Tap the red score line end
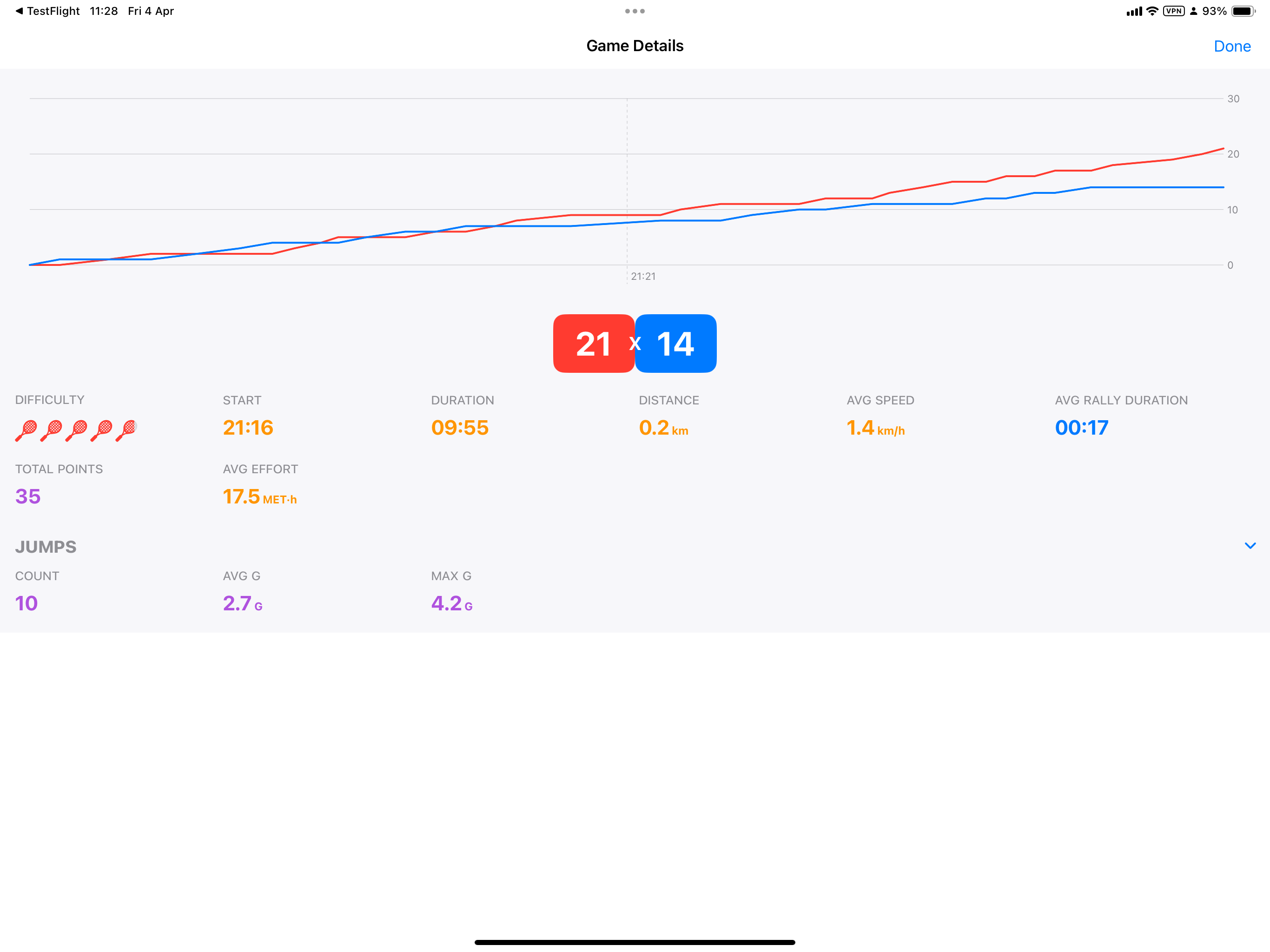 [x=1222, y=149]
